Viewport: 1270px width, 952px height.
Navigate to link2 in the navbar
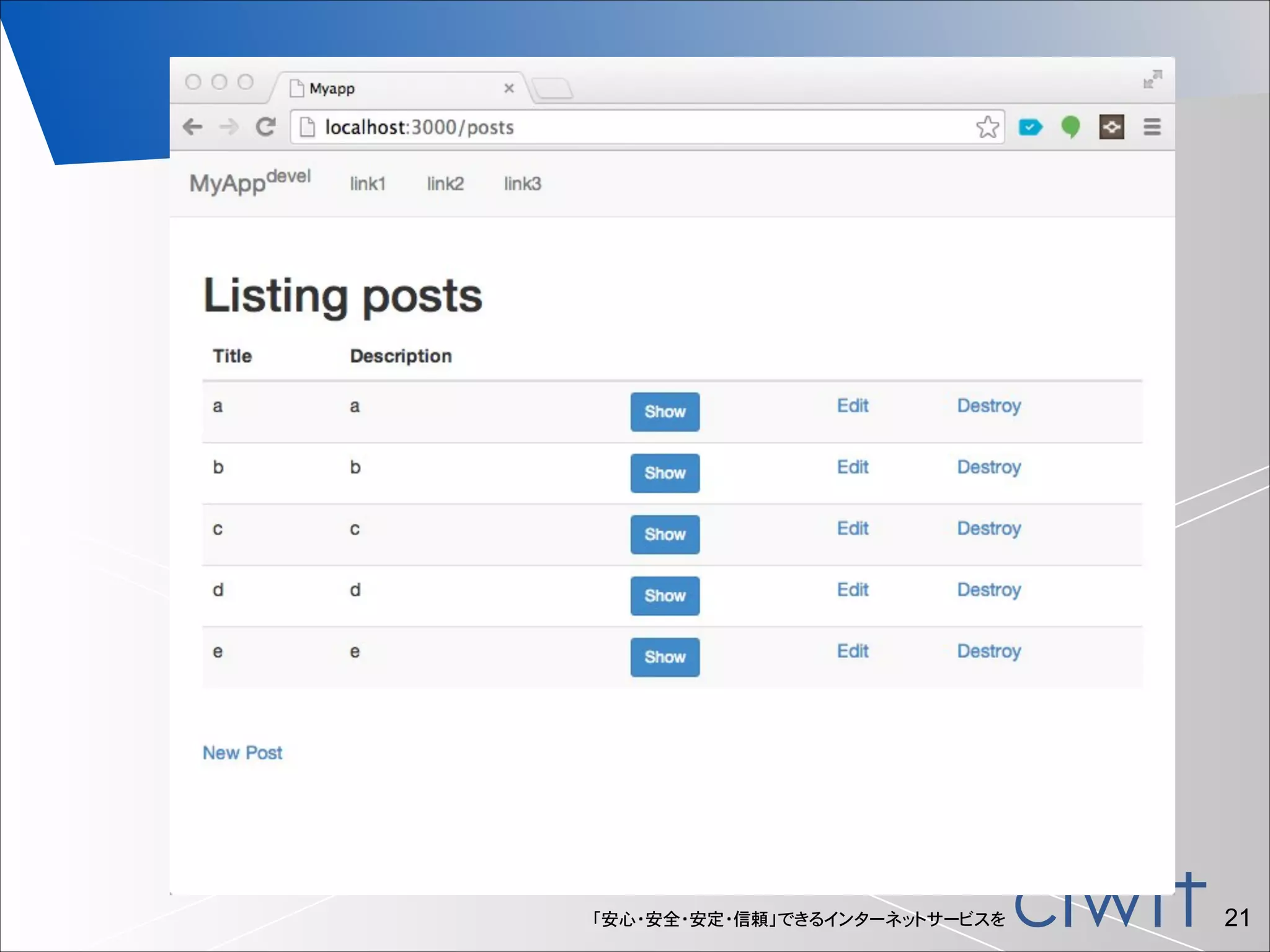click(445, 183)
